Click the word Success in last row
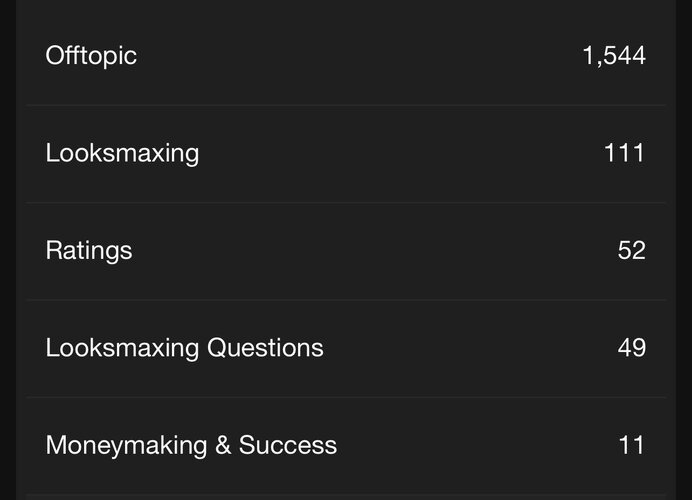 pyautogui.click(x=287, y=445)
